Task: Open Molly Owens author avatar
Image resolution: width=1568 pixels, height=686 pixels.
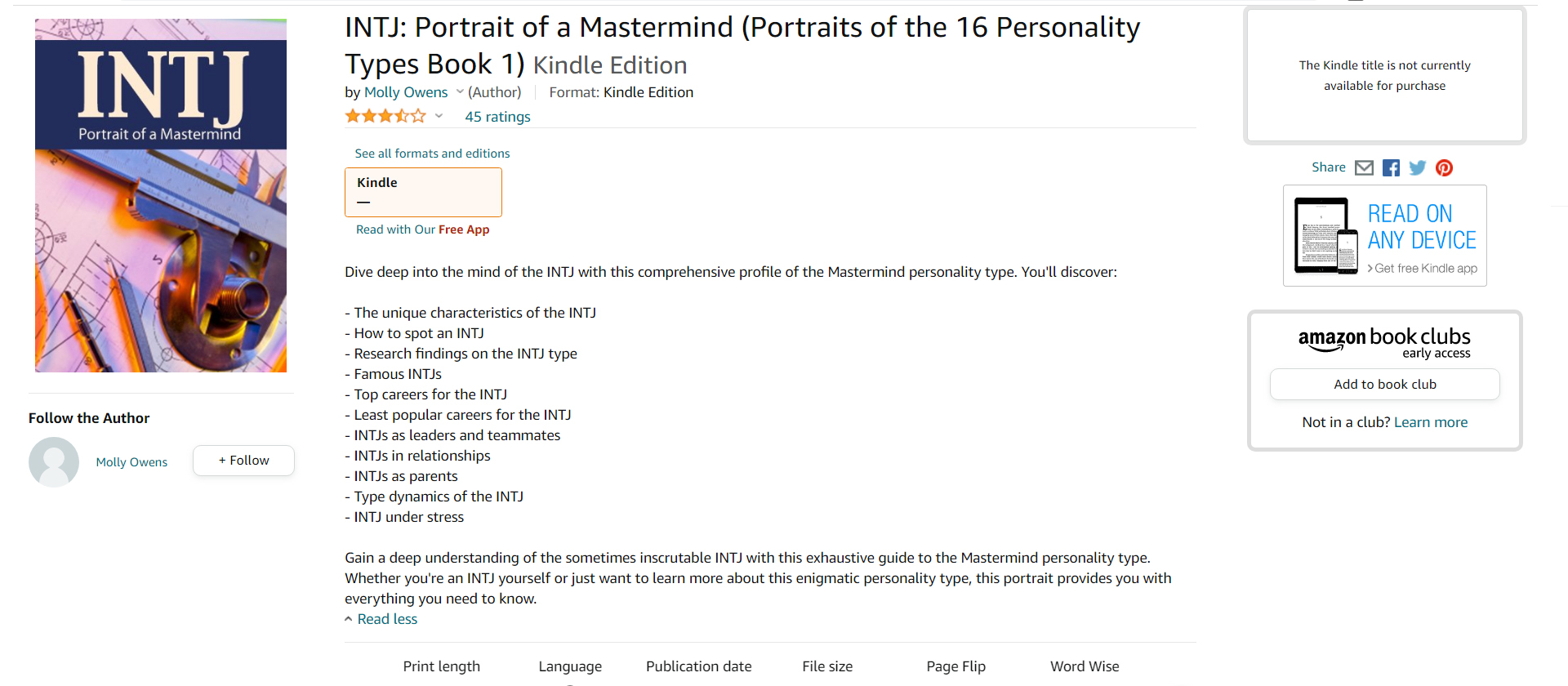Action: coord(54,462)
